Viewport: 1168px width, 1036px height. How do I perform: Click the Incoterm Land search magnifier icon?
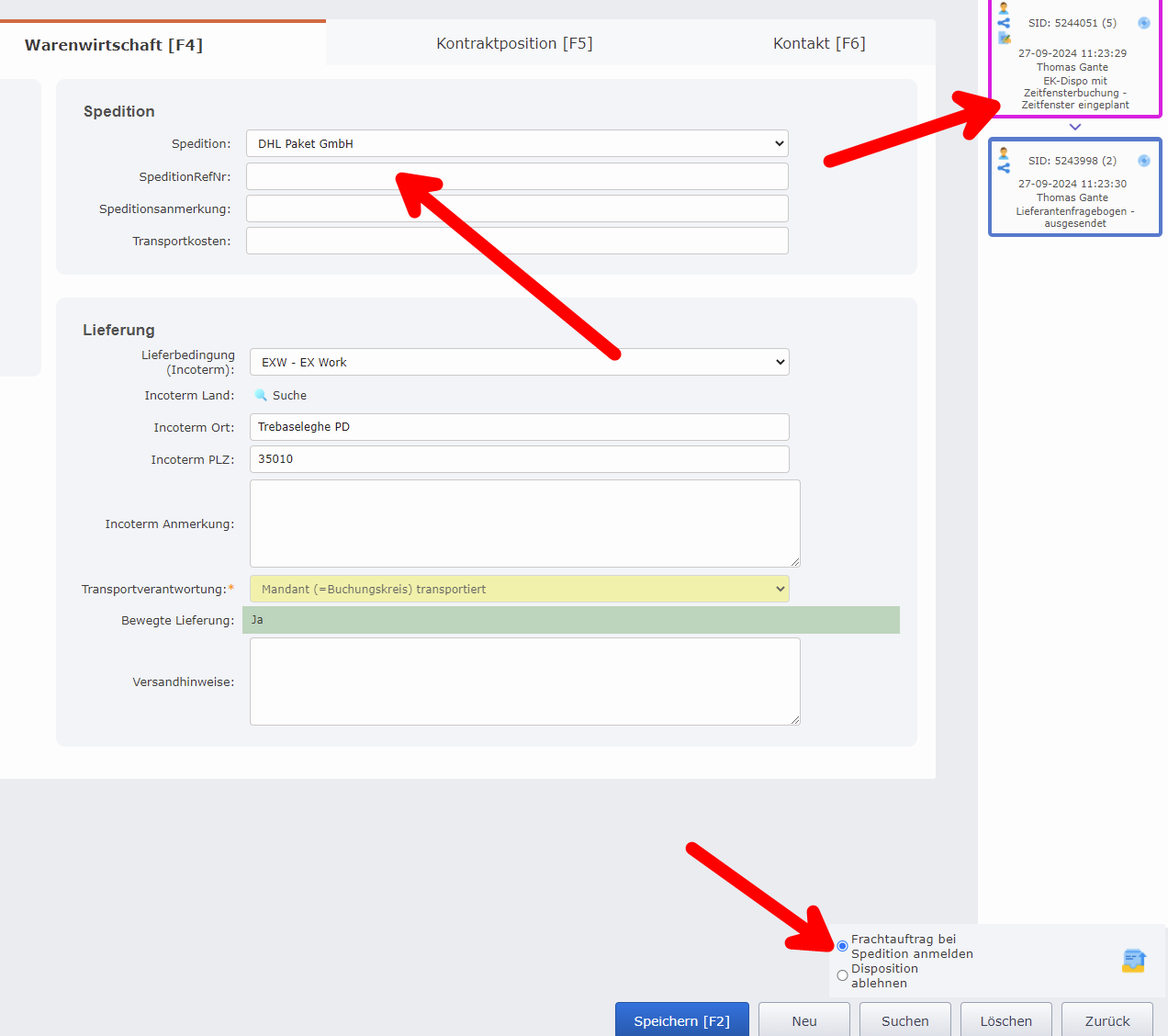point(261,395)
